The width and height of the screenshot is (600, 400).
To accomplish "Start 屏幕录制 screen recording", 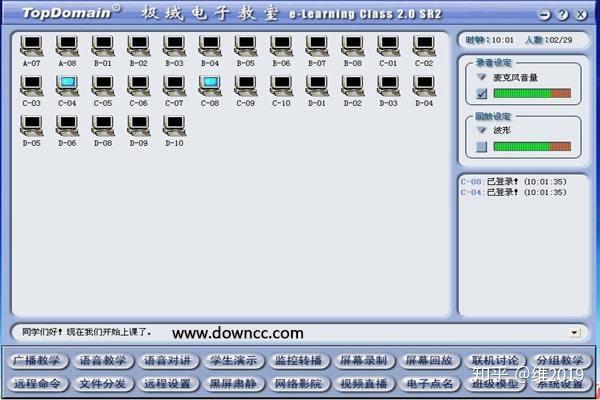I will [363, 361].
